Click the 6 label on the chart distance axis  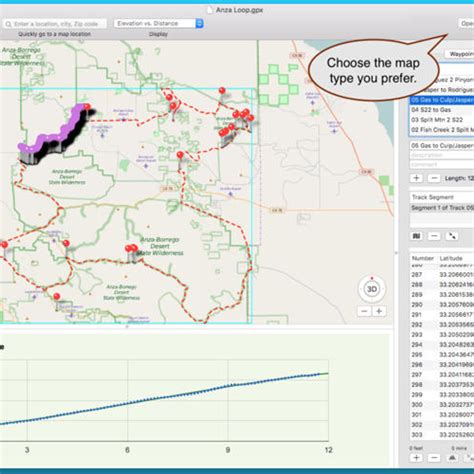point(127,450)
